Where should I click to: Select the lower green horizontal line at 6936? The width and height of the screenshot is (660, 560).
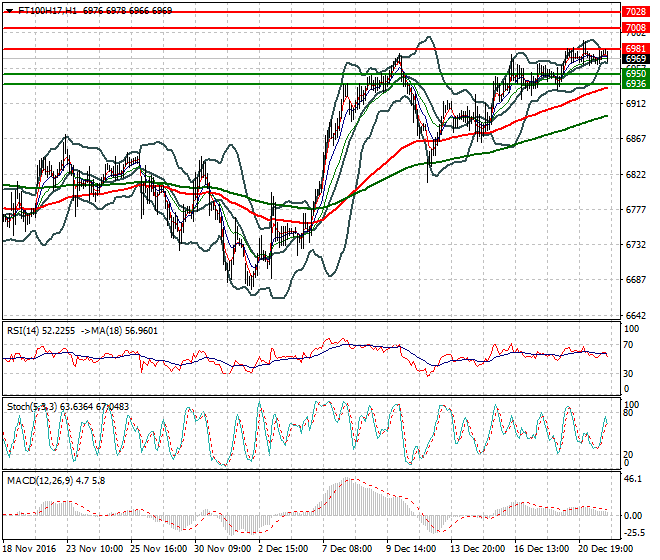[x=311, y=84]
